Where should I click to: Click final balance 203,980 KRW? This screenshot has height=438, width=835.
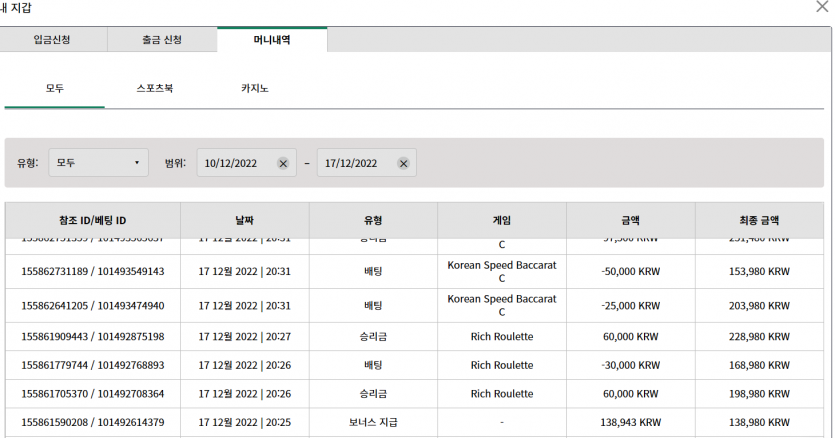click(759, 306)
